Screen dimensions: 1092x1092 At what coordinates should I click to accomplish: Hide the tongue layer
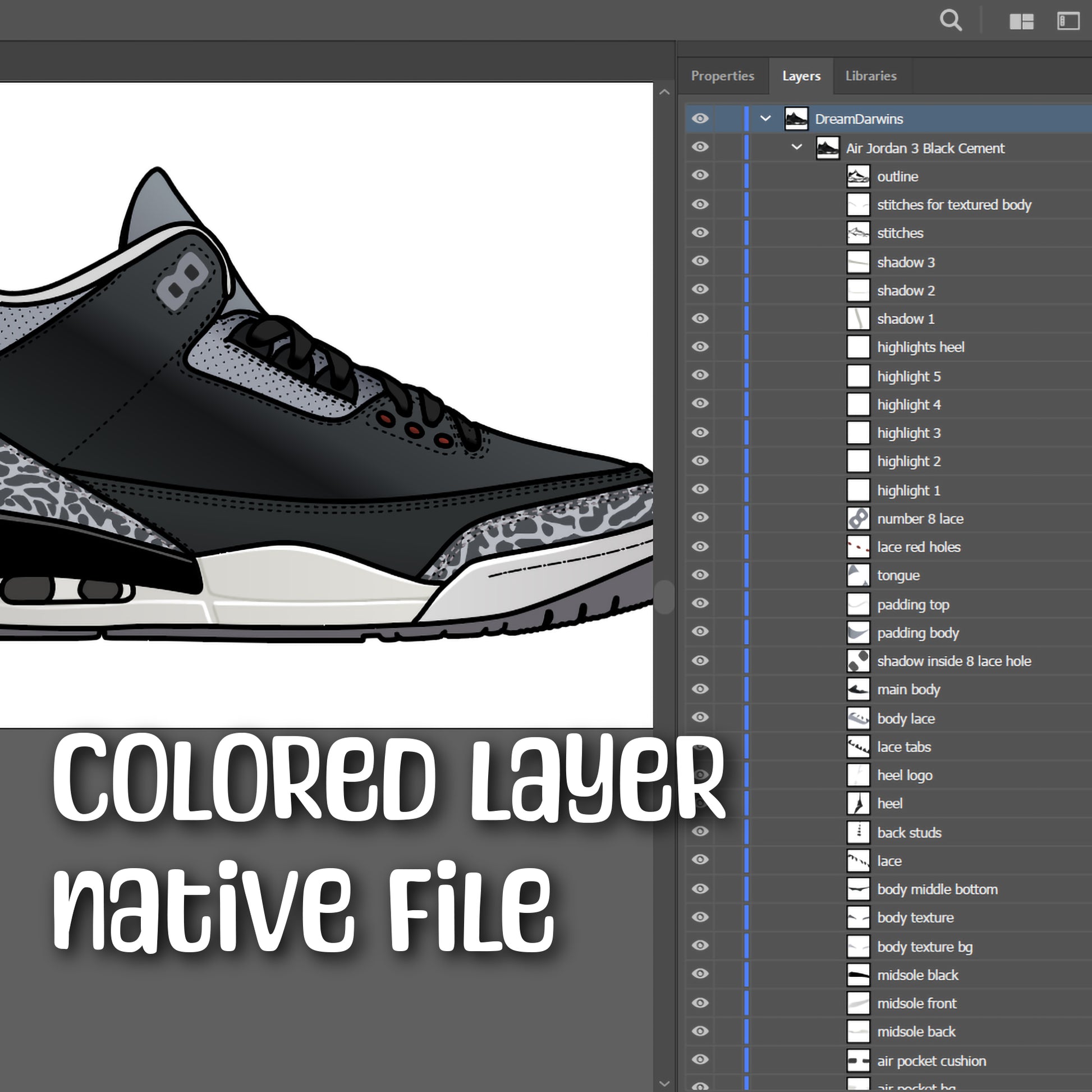click(x=700, y=575)
